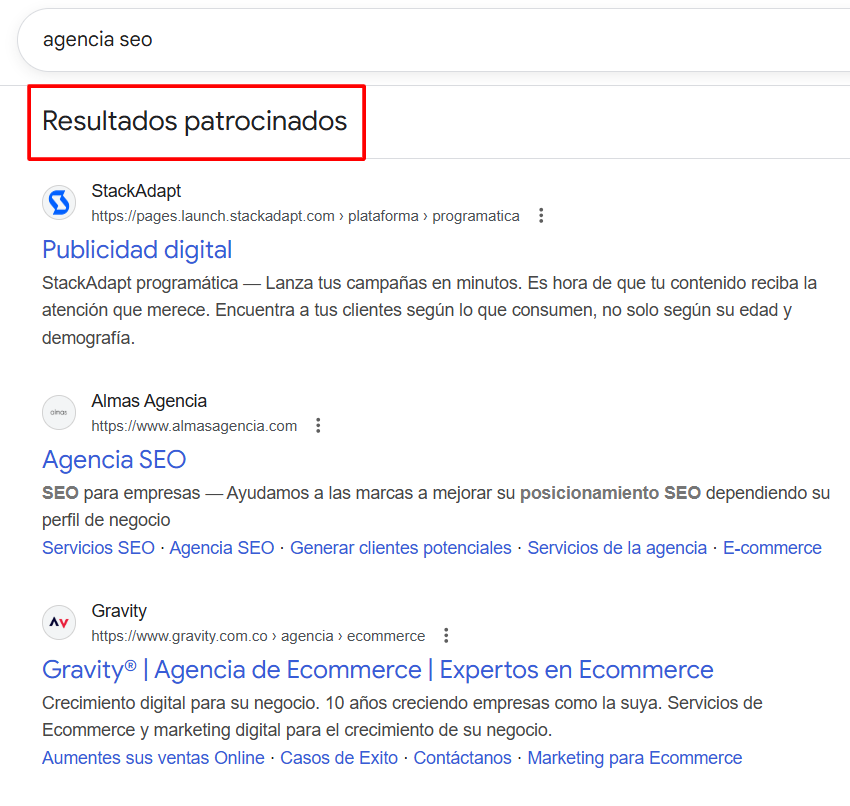Select the 'E-commerce' sitelink
The image size is (850, 806).
tap(772, 548)
